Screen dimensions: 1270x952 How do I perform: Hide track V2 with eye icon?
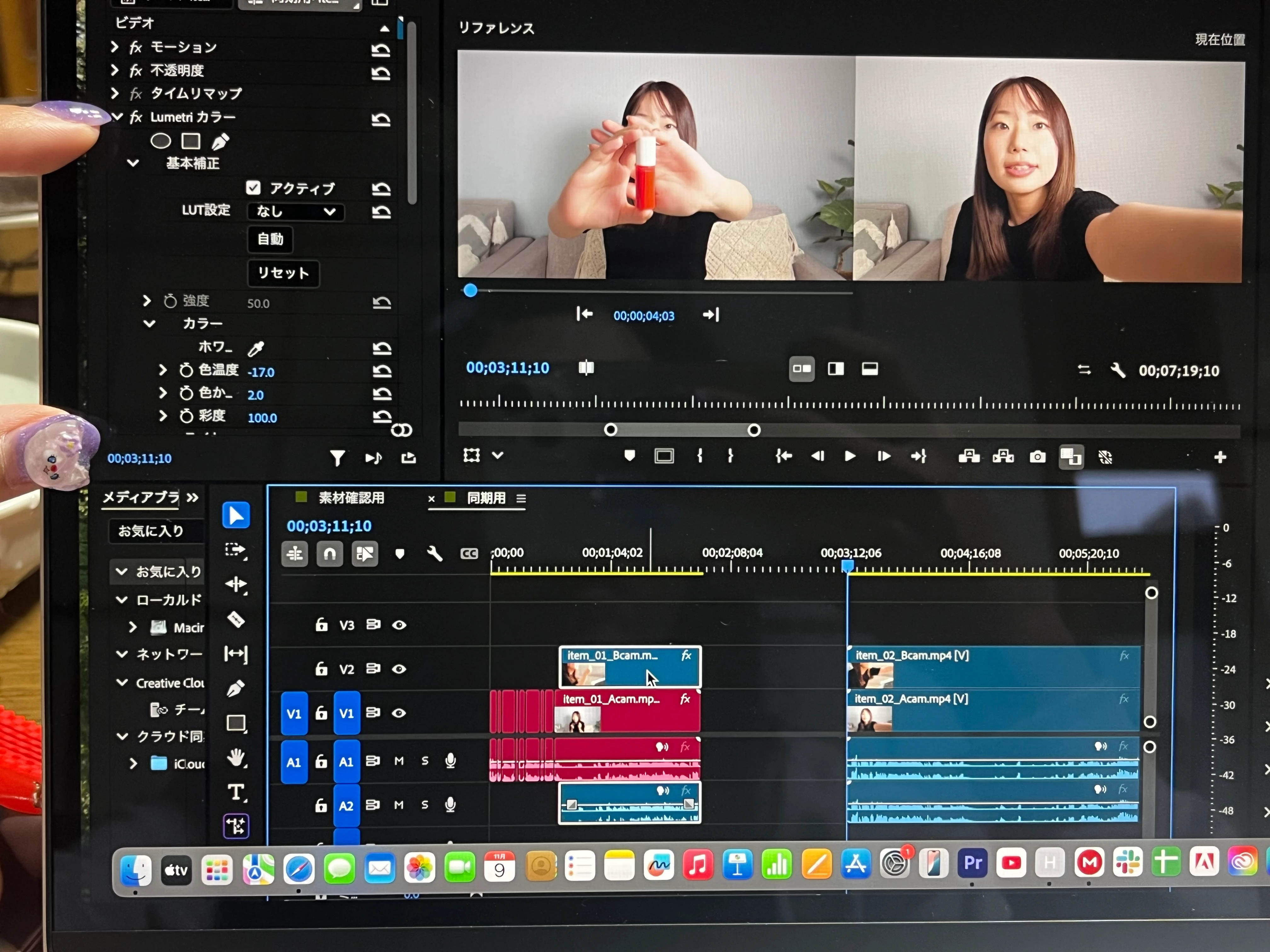point(399,669)
